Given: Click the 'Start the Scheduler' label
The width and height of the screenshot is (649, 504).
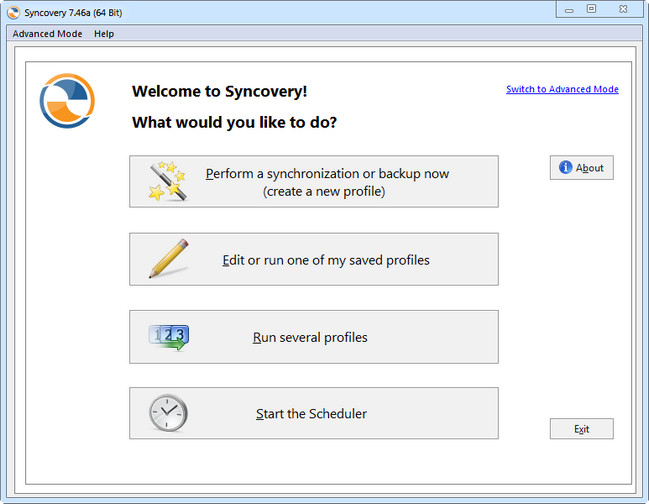Looking at the screenshot, I should (311, 414).
